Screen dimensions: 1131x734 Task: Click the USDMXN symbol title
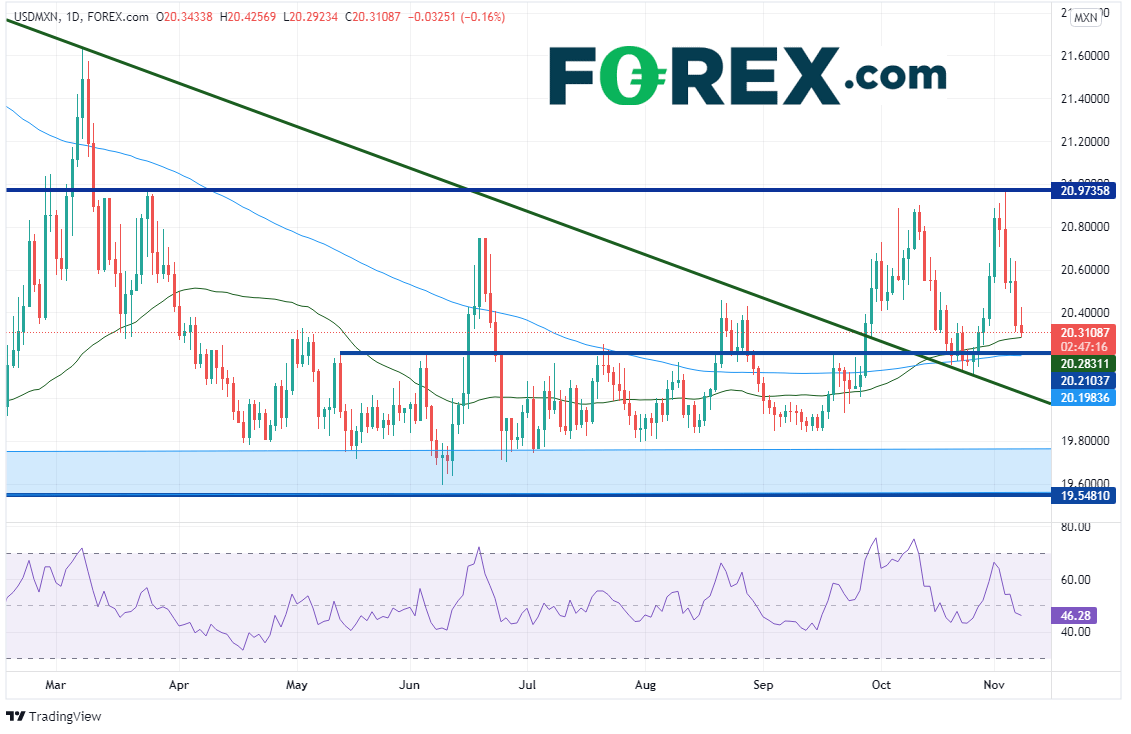(x=36, y=17)
